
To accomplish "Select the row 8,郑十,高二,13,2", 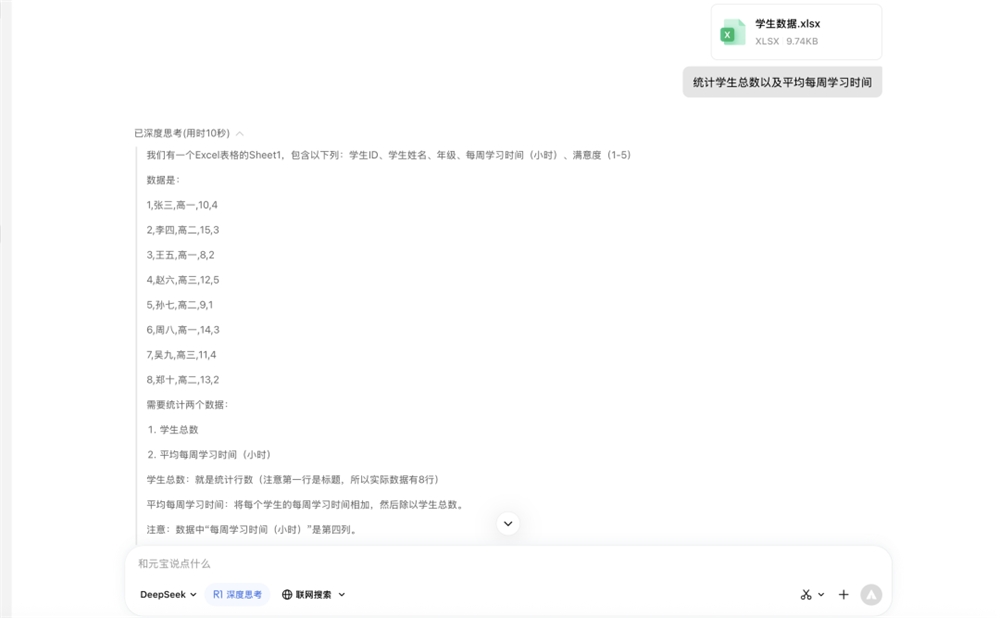I will coord(182,379).
